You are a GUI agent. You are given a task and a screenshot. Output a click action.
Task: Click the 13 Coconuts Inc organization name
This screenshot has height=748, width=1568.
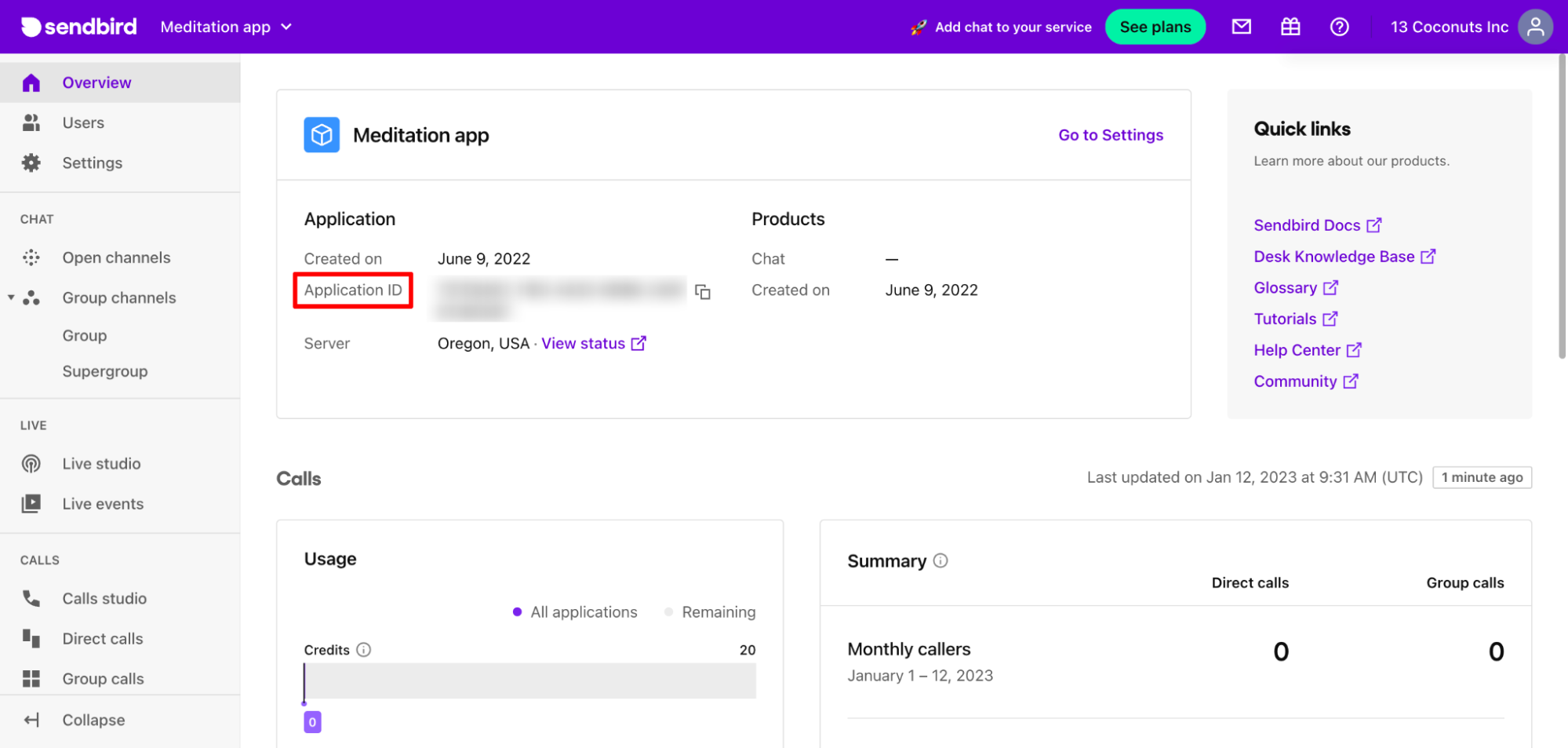[1449, 27]
